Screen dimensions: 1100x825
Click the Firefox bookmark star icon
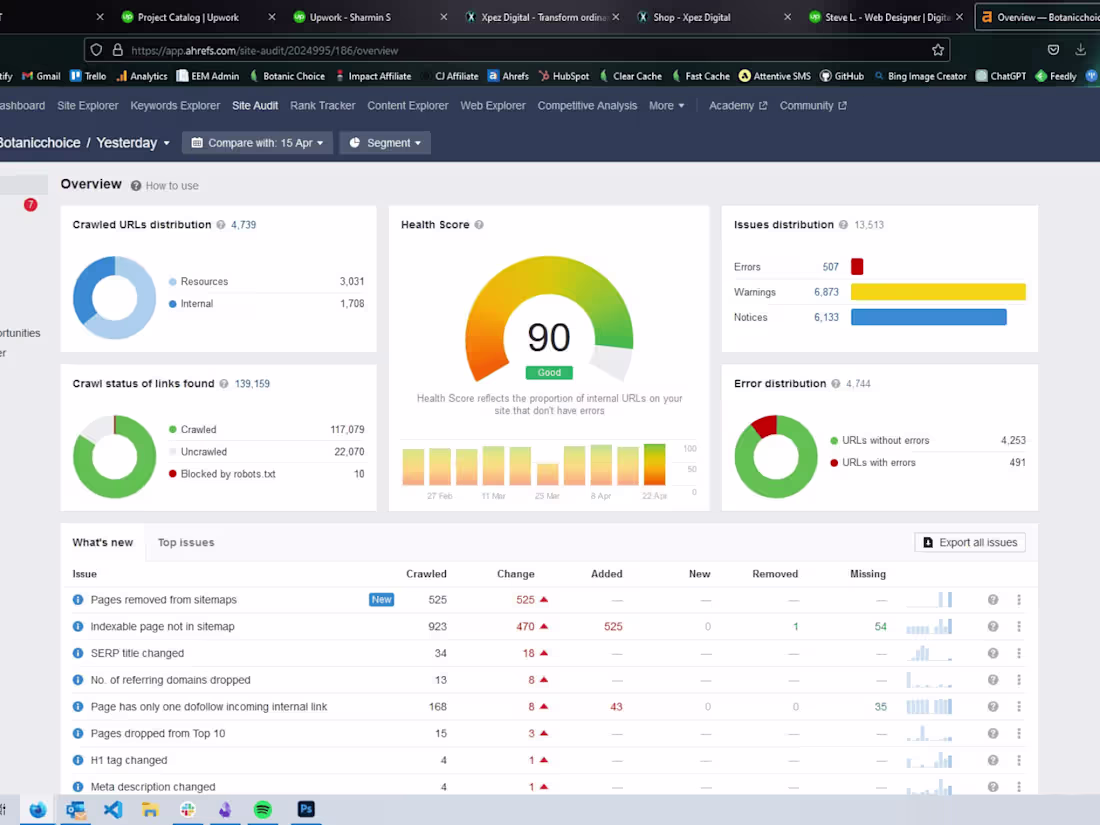click(937, 50)
